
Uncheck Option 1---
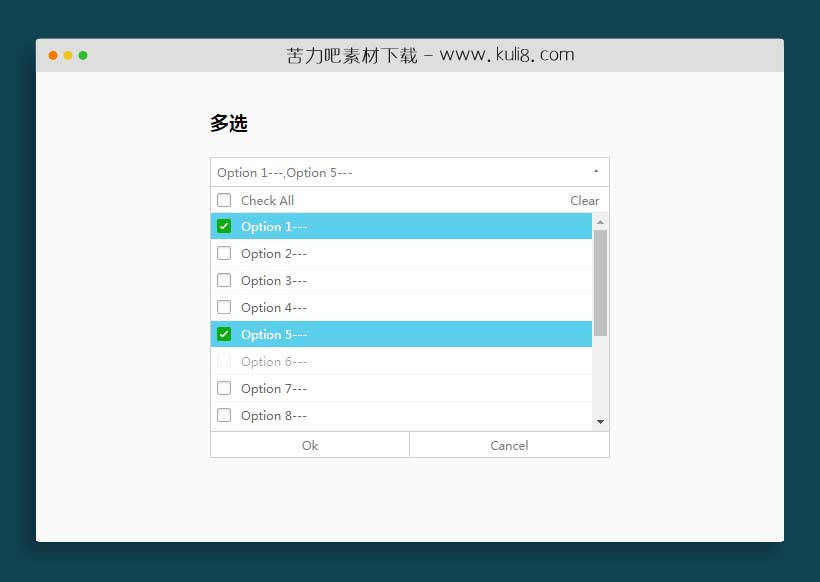[x=224, y=226]
